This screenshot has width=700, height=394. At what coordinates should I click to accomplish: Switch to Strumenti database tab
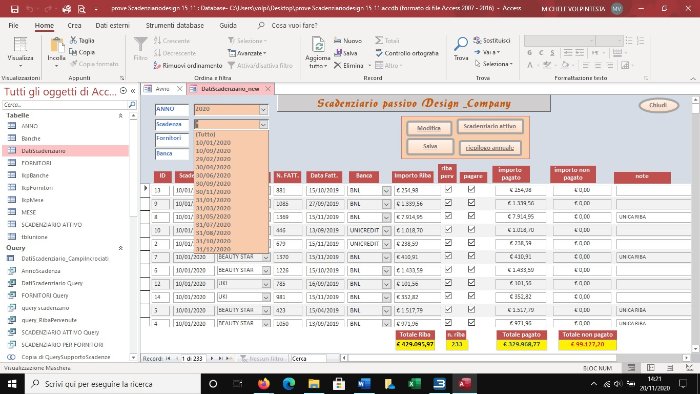click(x=175, y=25)
